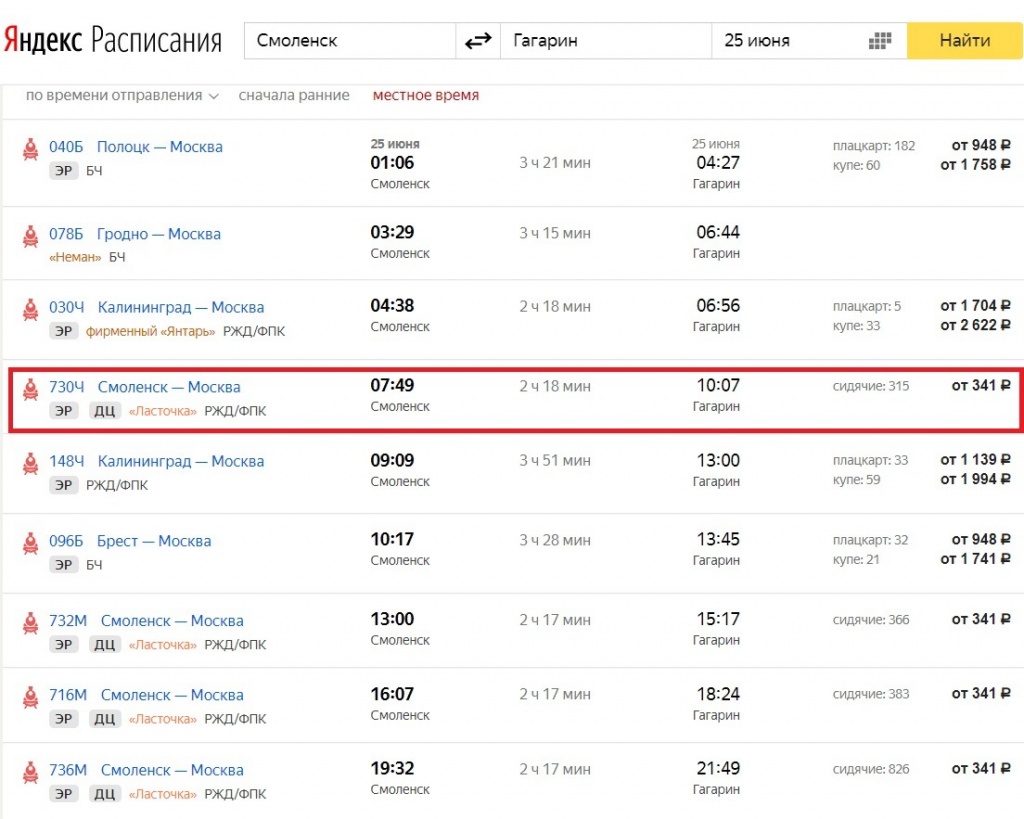Image resolution: width=1024 pixels, height=819 pixels.
Task: Click price 'от 1 758 ₽' for train 040Б
Action: pos(974,165)
